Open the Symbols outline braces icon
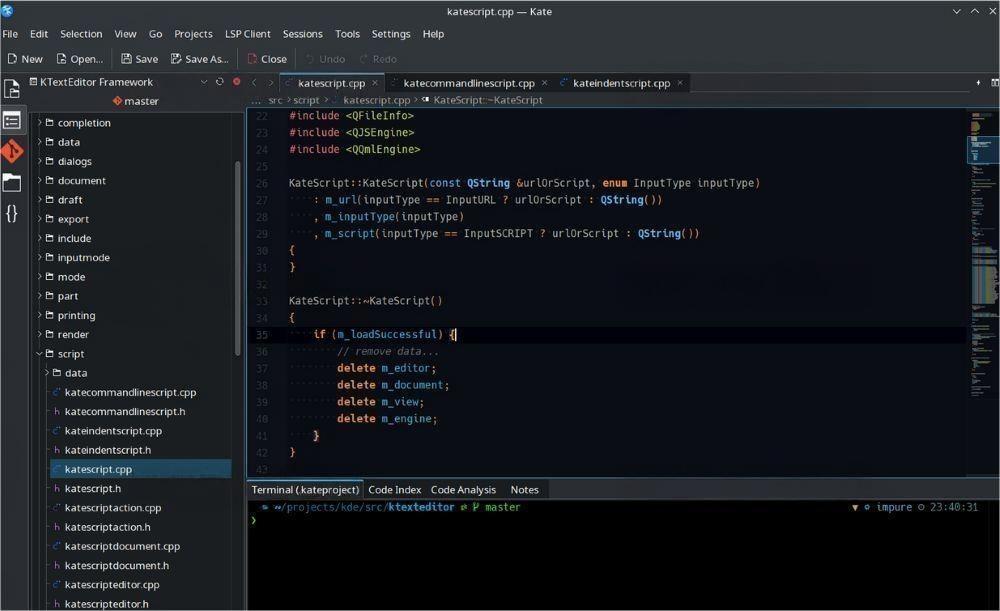The width and height of the screenshot is (1000, 611). click(x=12, y=213)
